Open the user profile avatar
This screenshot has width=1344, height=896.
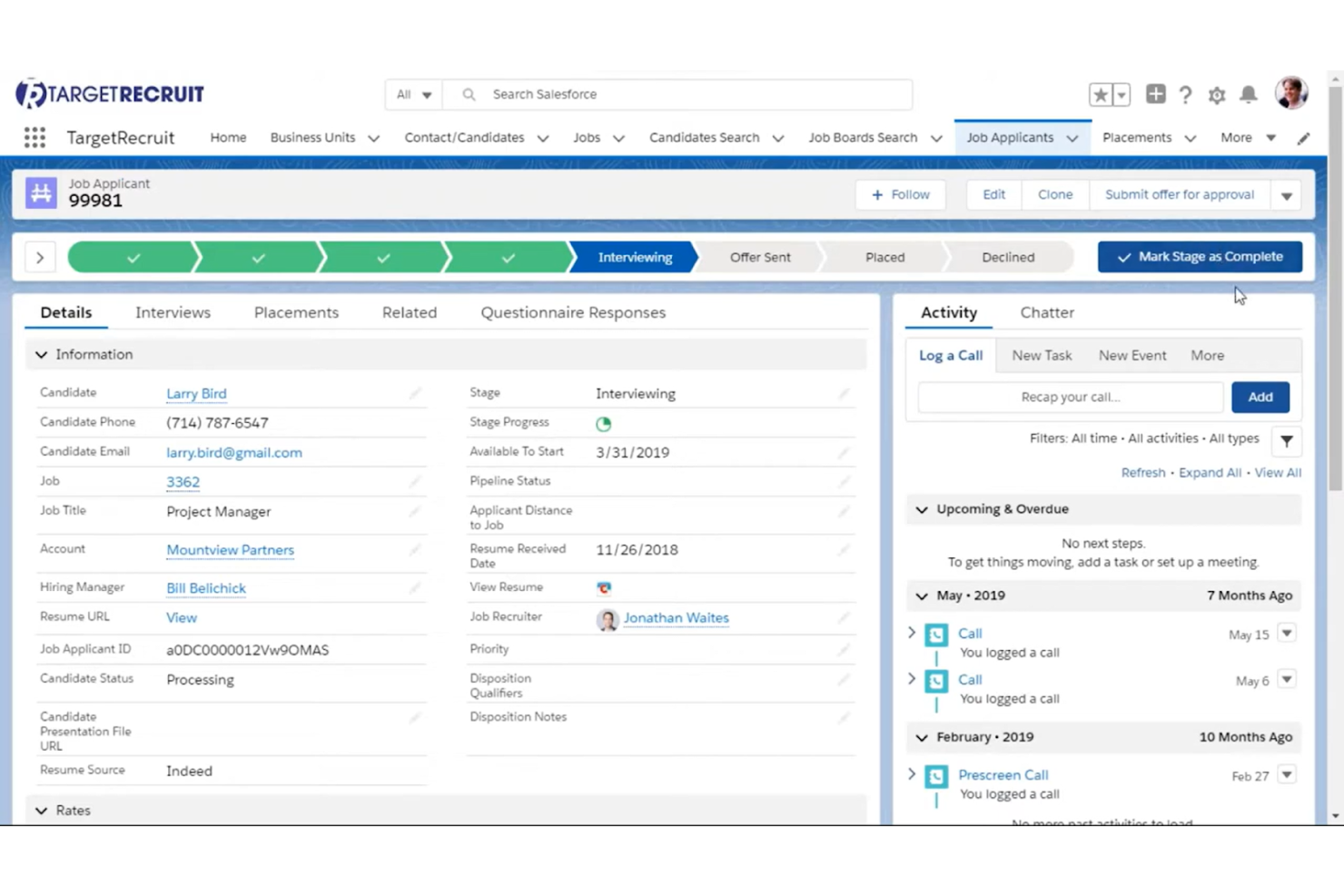(x=1291, y=93)
